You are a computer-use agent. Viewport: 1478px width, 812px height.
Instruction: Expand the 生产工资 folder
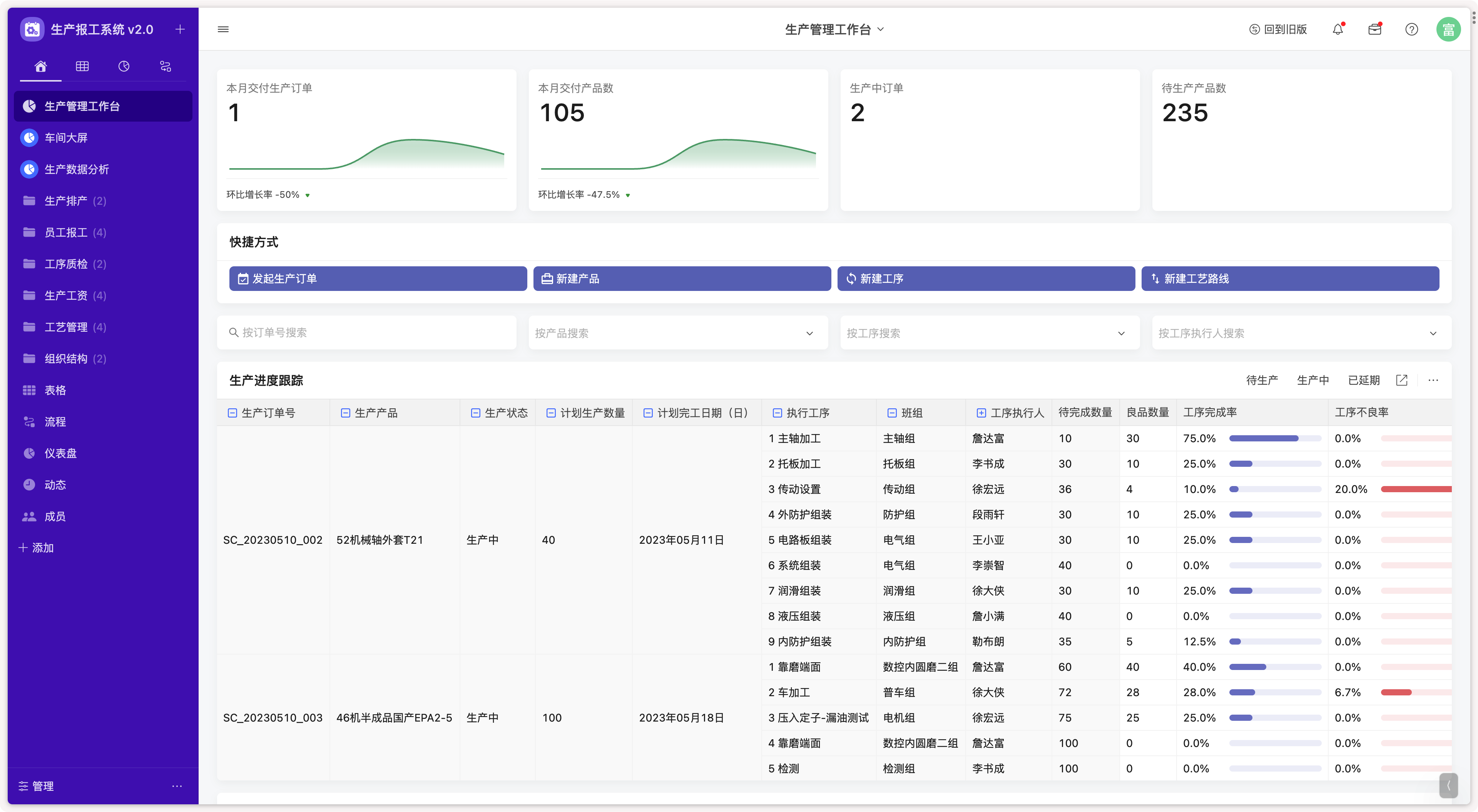pyautogui.click(x=103, y=296)
